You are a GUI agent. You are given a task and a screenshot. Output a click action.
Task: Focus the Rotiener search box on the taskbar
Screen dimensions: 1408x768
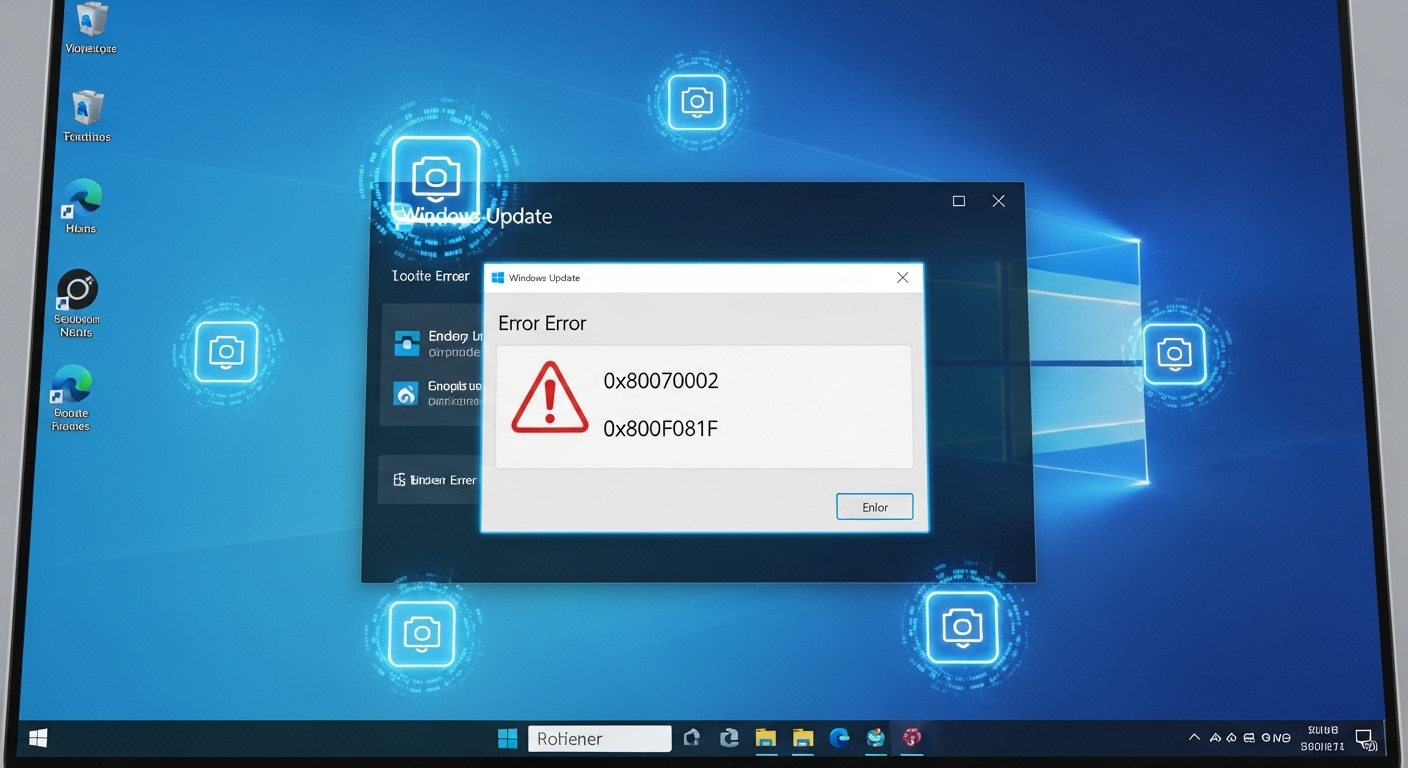pyautogui.click(x=599, y=739)
